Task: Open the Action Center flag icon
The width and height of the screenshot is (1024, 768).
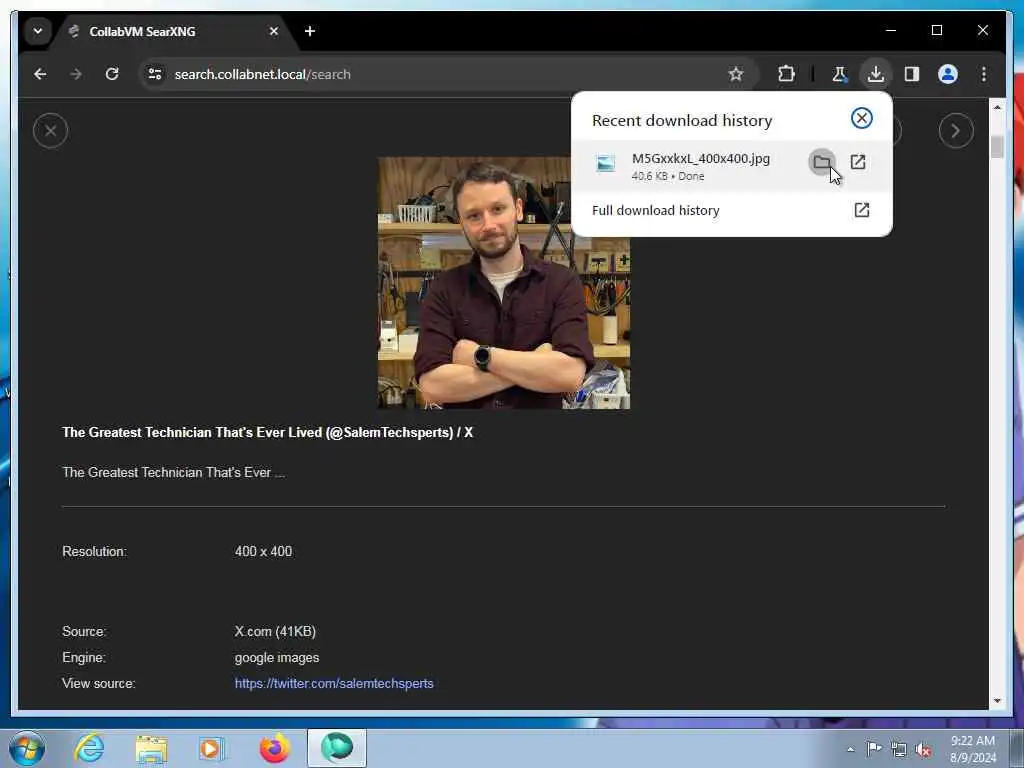Action: click(x=874, y=748)
